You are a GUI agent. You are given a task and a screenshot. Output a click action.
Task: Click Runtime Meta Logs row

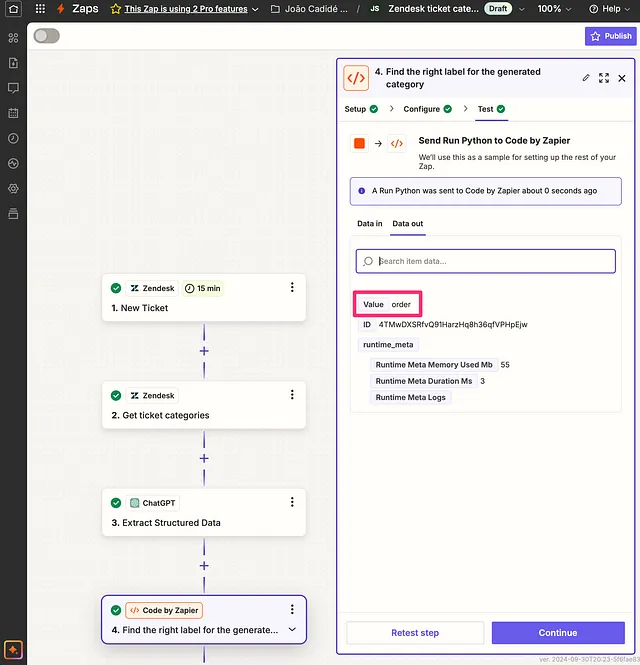410,397
